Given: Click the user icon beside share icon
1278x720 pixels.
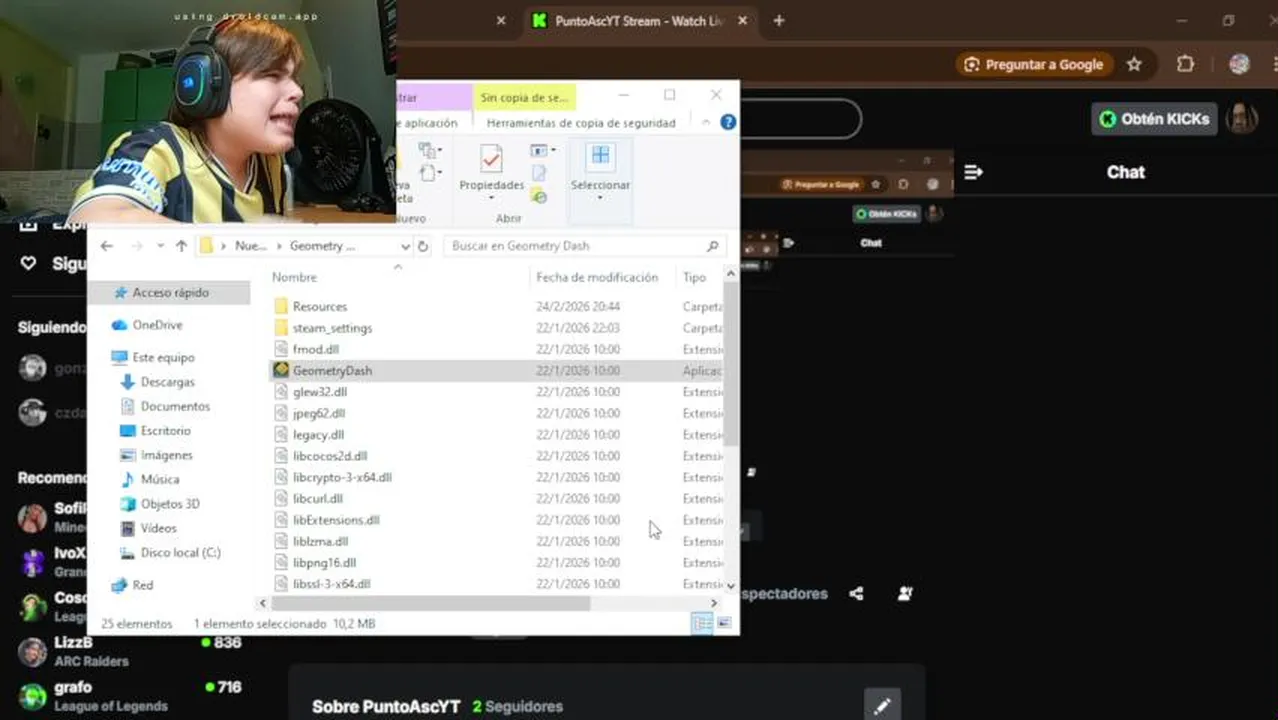Looking at the screenshot, I should (905, 593).
